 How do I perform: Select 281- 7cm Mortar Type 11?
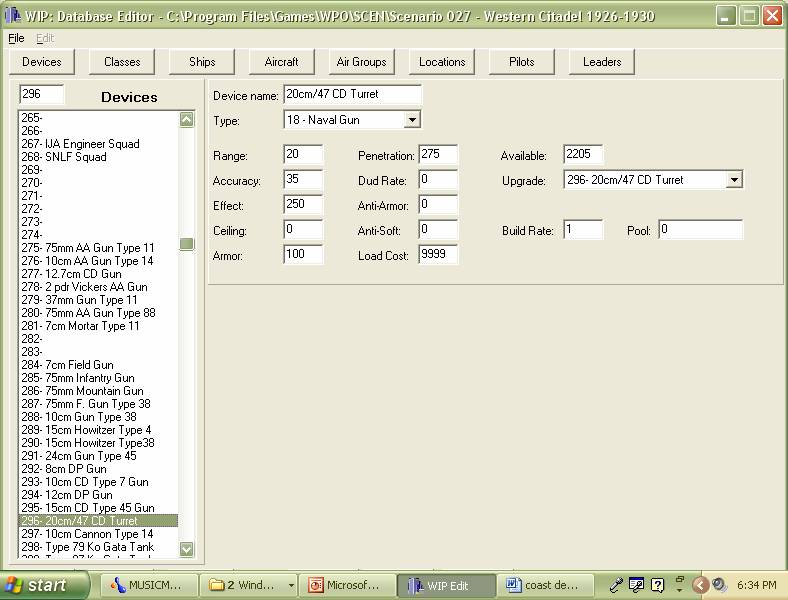(98, 326)
